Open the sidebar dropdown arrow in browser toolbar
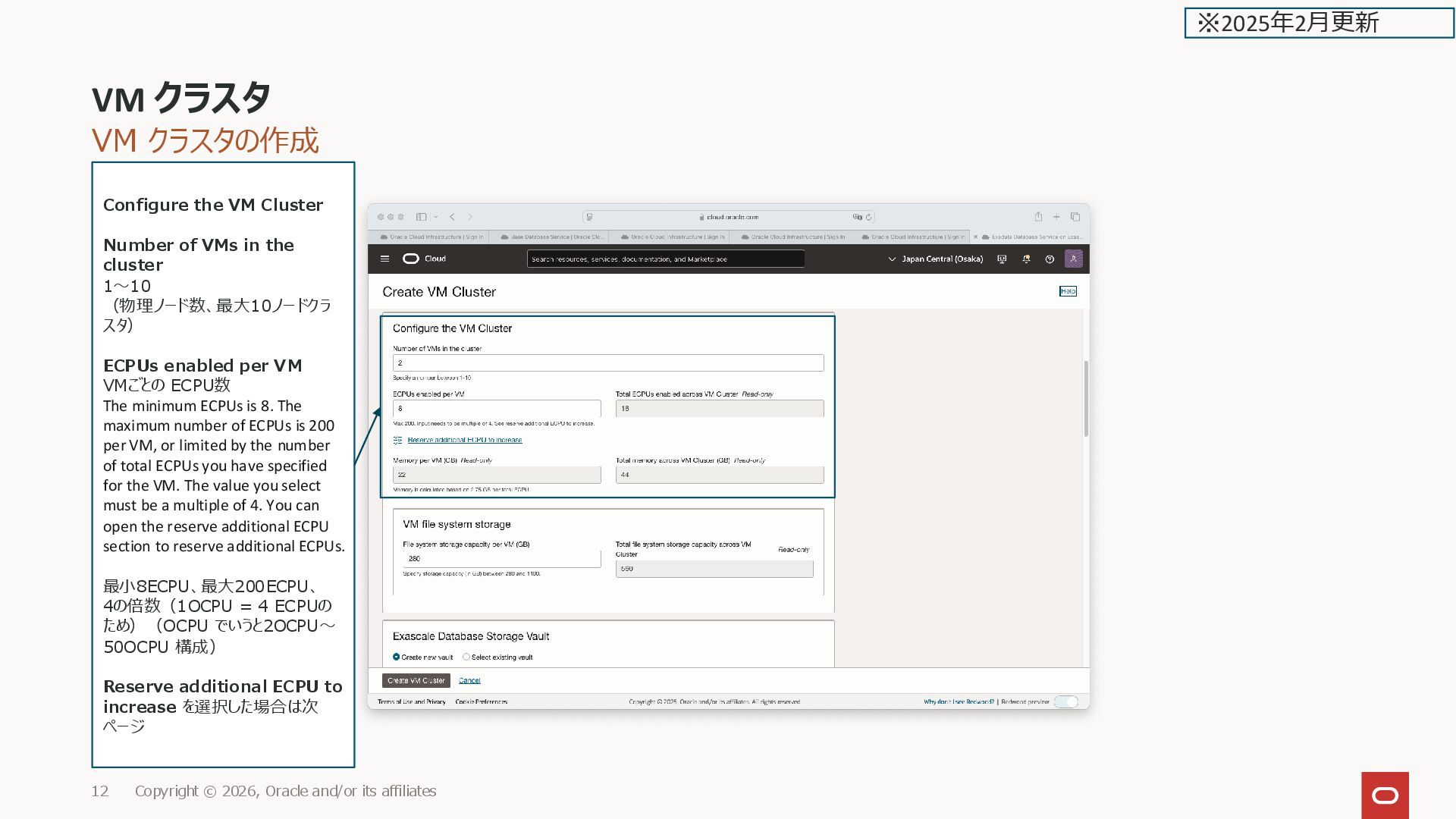1456x819 pixels. (436, 217)
